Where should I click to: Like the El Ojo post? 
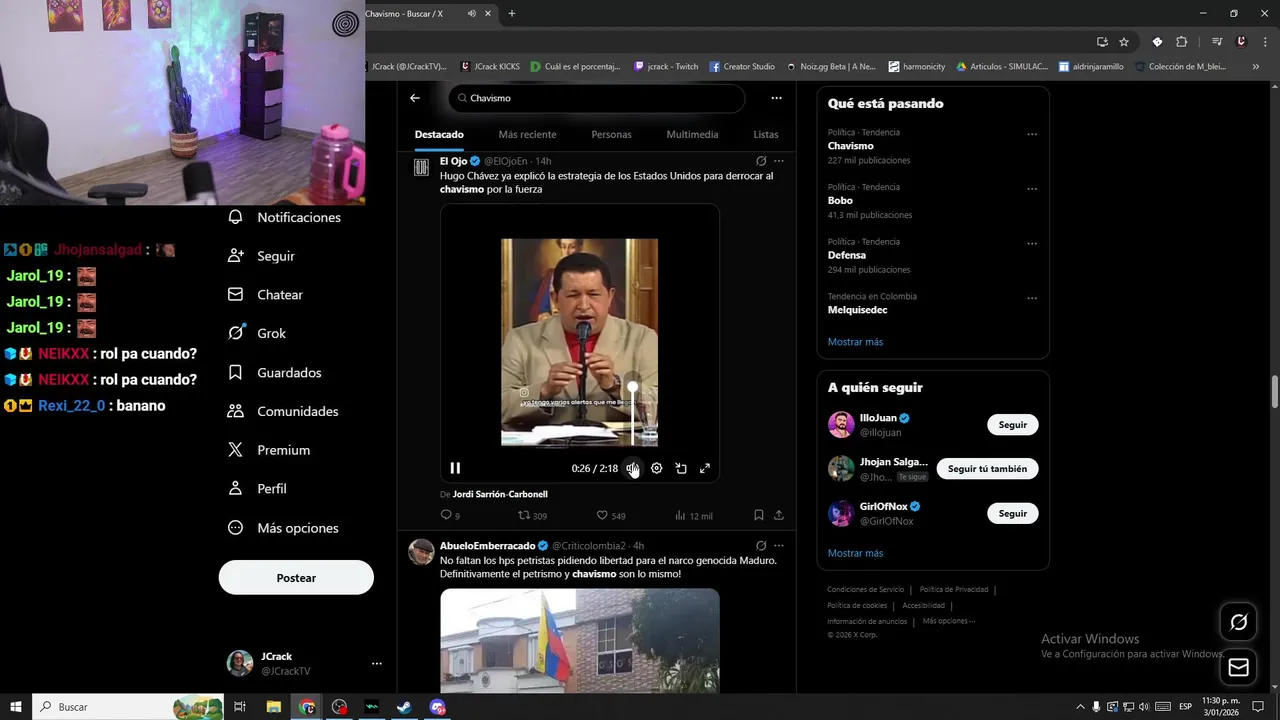tap(611, 516)
